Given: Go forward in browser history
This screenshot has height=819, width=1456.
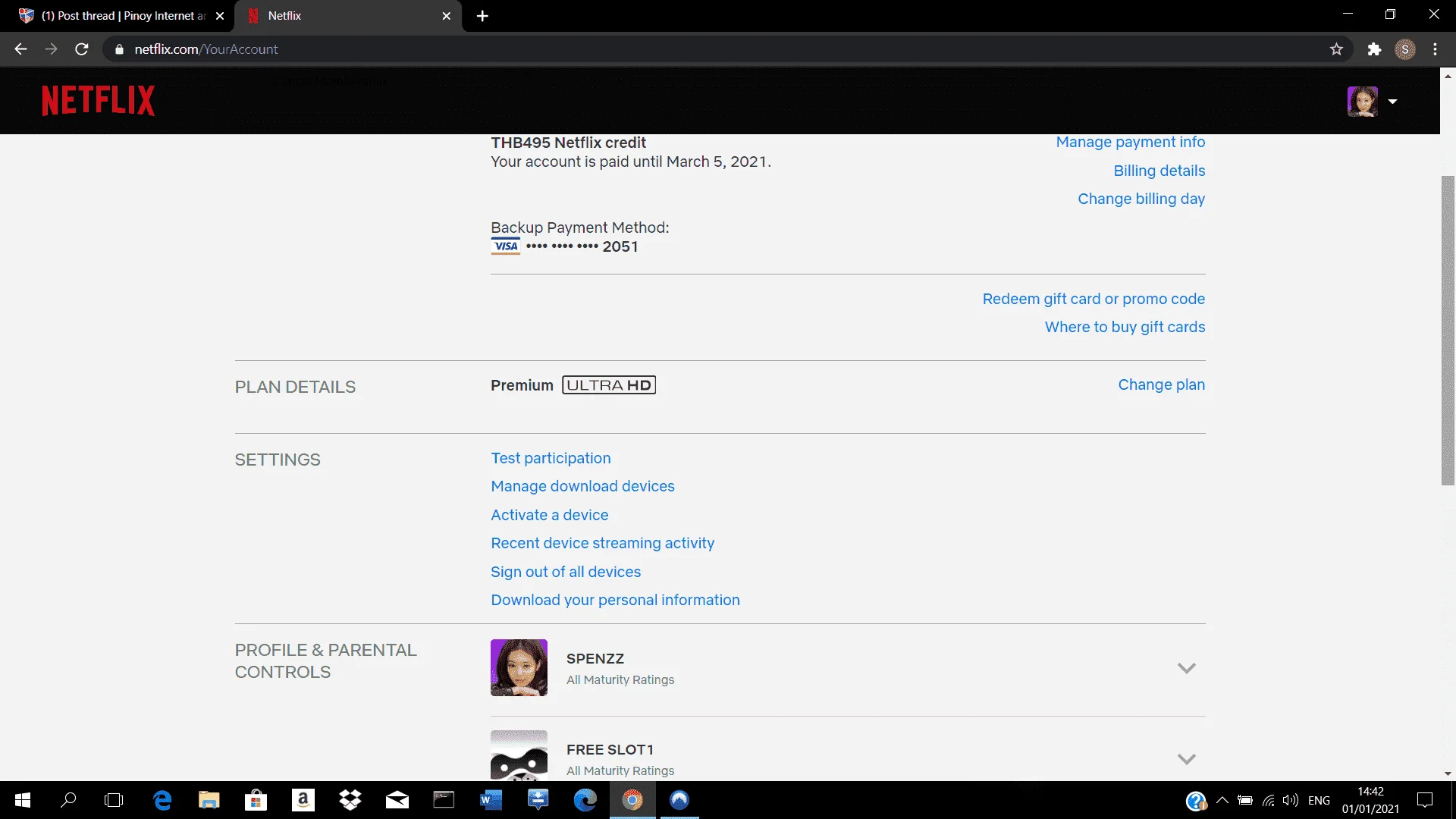Looking at the screenshot, I should [x=51, y=49].
